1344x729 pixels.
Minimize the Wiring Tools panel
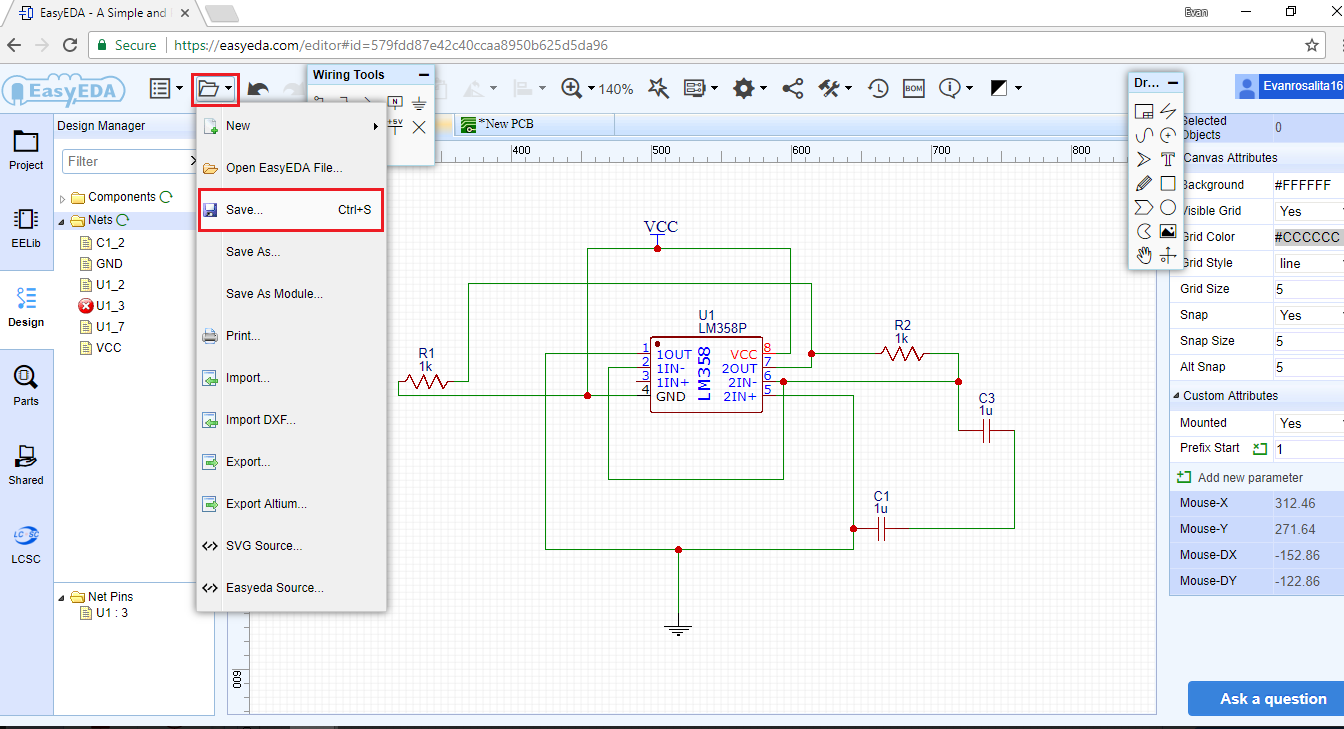tap(423, 75)
